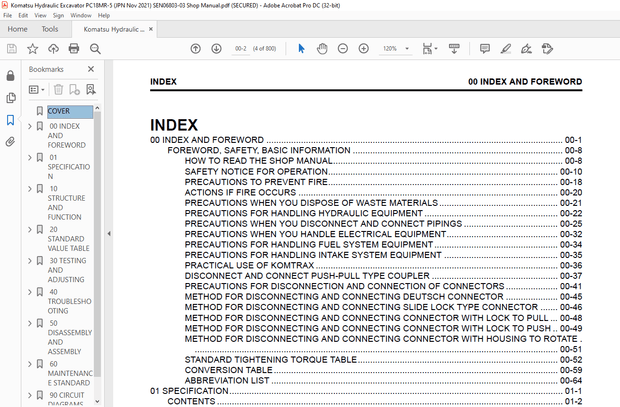
Task: Expand the 50 DISASSEMBLY AND ASSEMBLY bookmark
Action: (30, 323)
